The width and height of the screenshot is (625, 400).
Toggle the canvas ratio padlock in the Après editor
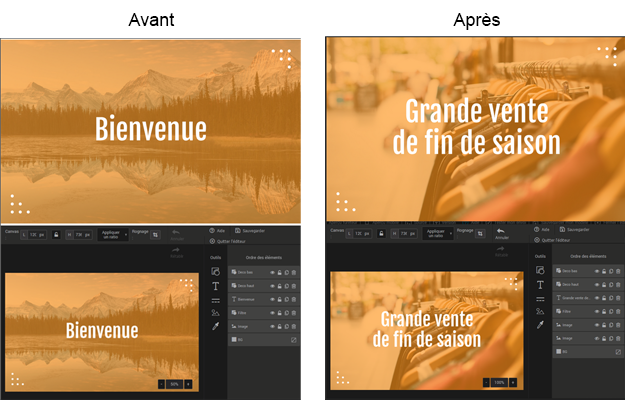pyautogui.click(x=381, y=233)
